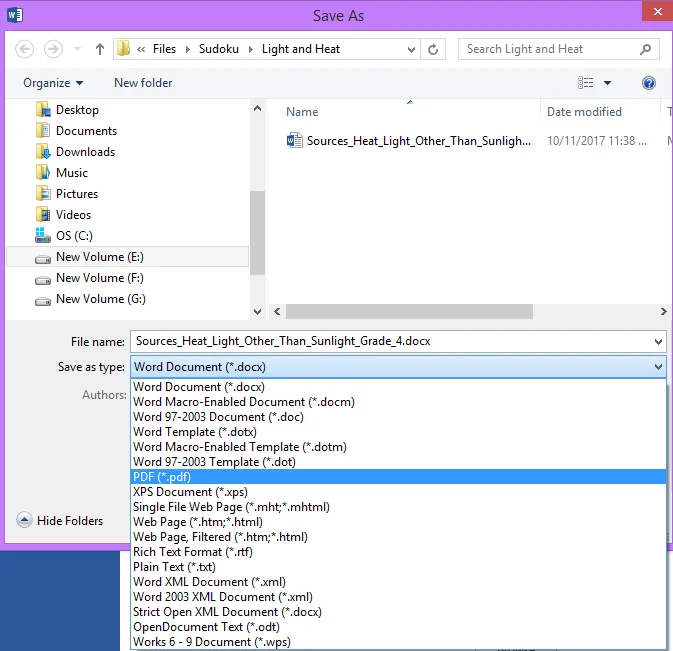This screenshot has width=673, height=651.
Task: Choose Word 97-2003 Document (*.doc)
Action: tap(398, 417)
